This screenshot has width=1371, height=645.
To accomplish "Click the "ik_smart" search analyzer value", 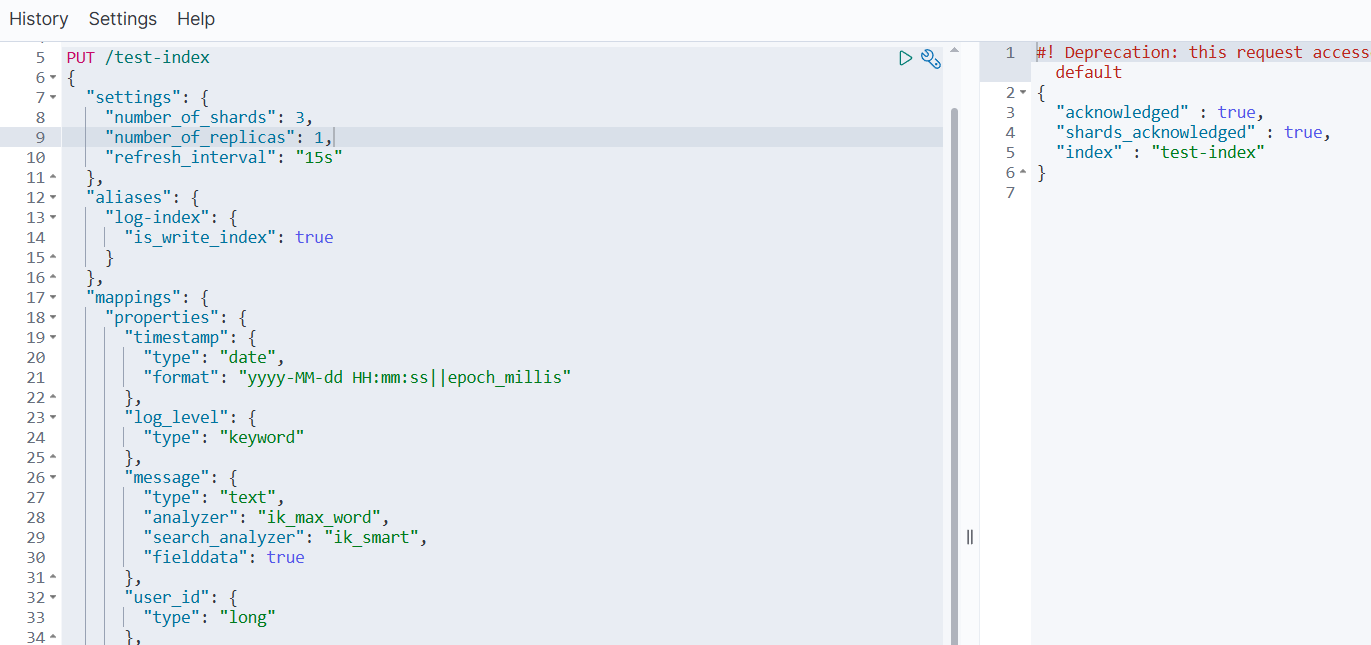I will 373,538.
